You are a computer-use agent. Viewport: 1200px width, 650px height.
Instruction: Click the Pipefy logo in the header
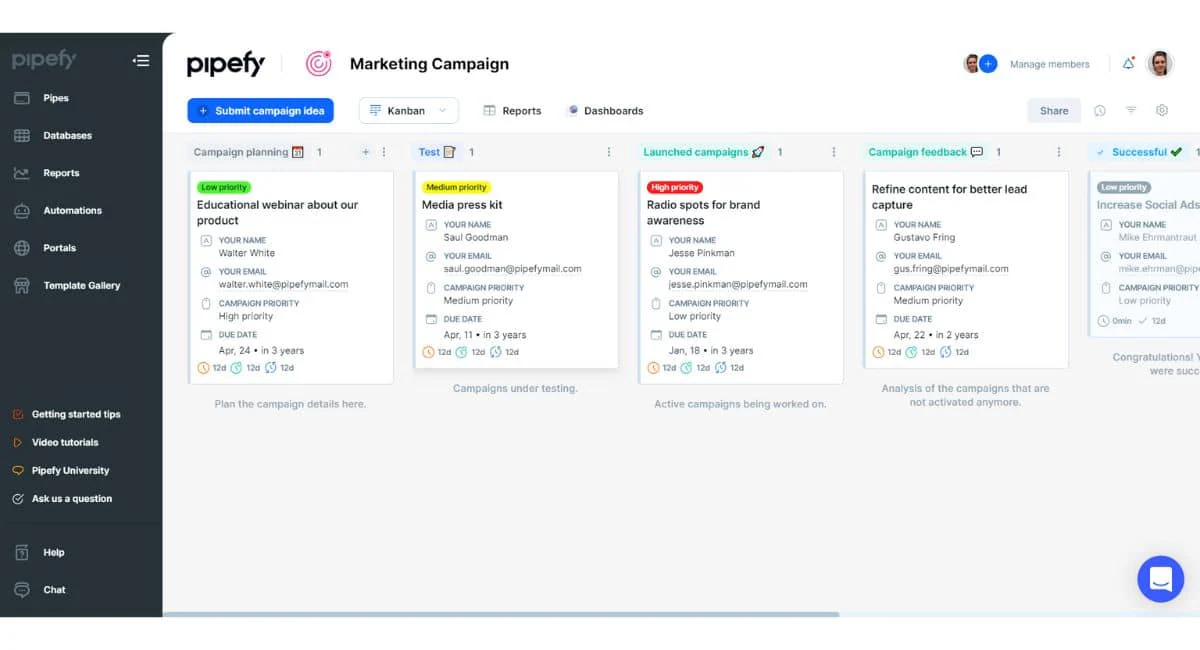click(226, 65)
